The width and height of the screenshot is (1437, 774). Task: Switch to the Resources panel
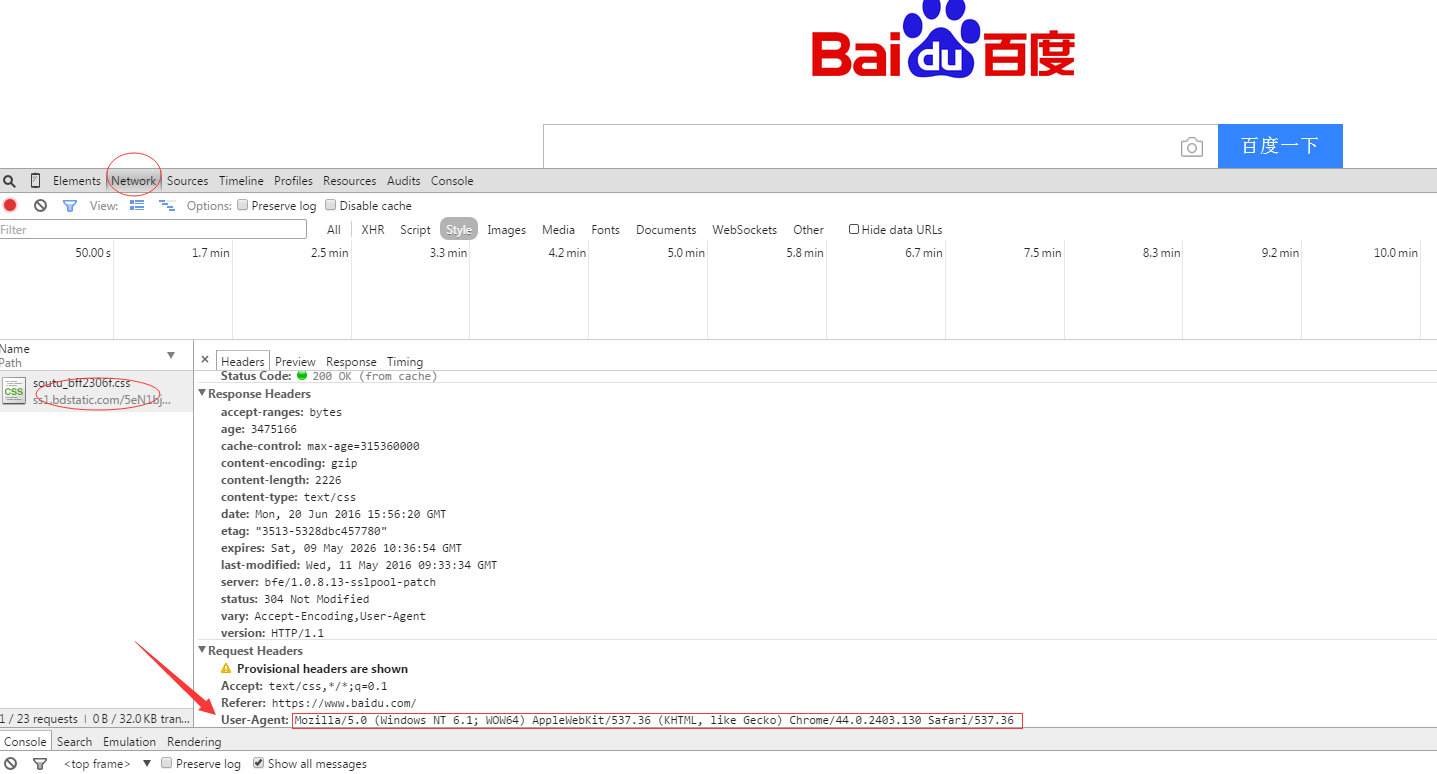point(350,181)
